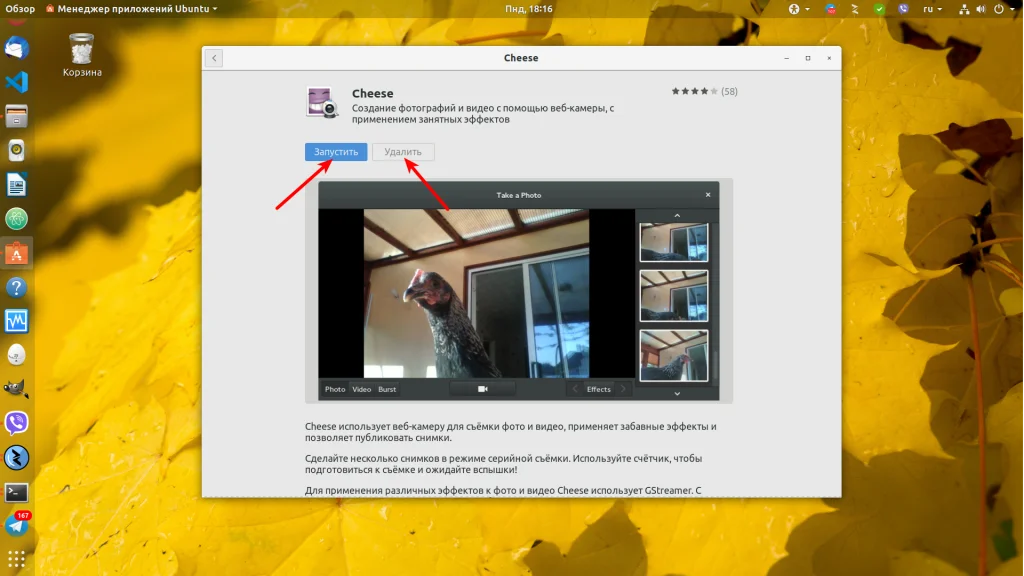Show all applications grid
Viewport: 1024px width, 576px height.
point(16,559)
